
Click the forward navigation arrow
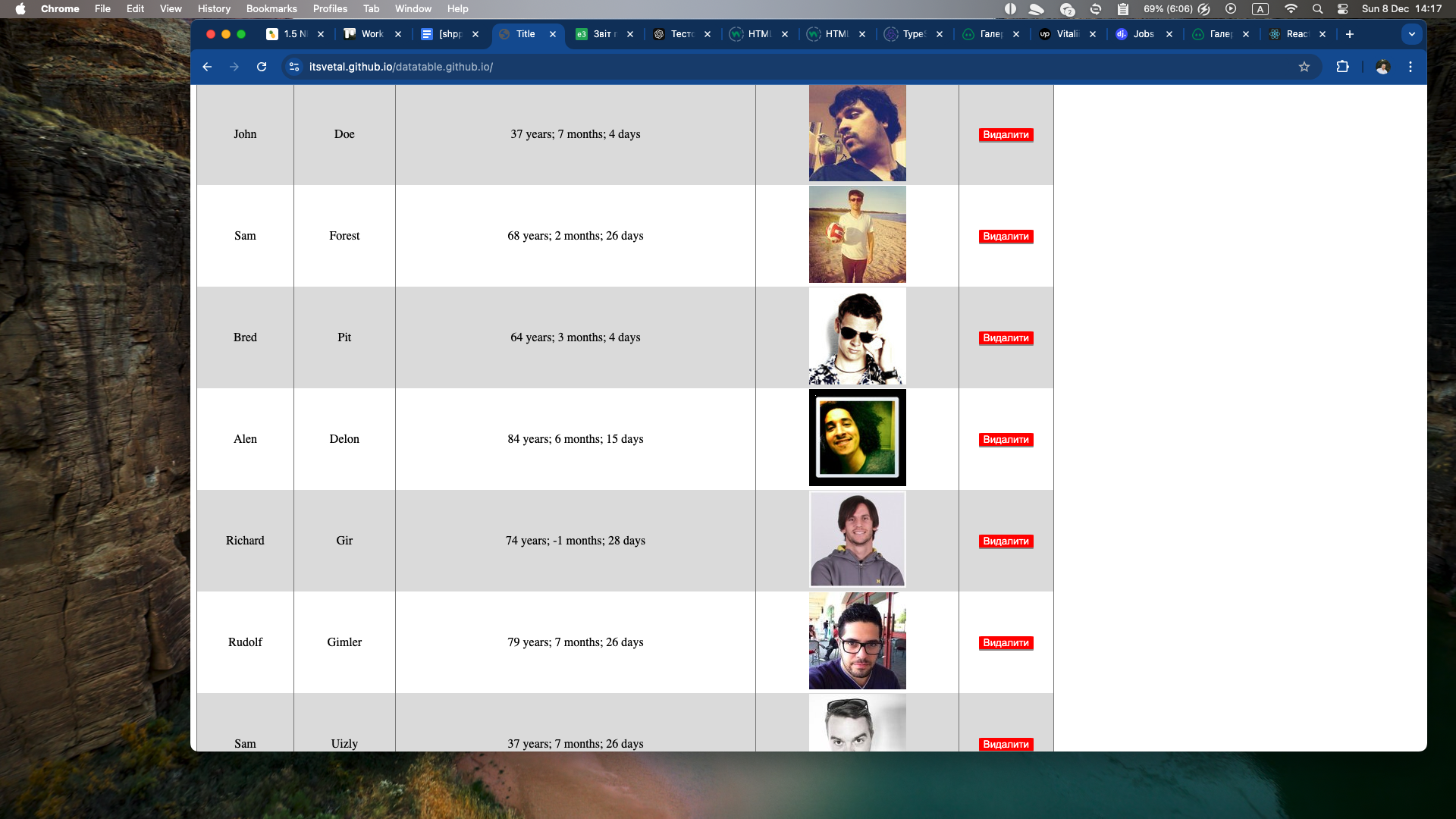click(234, 67)
